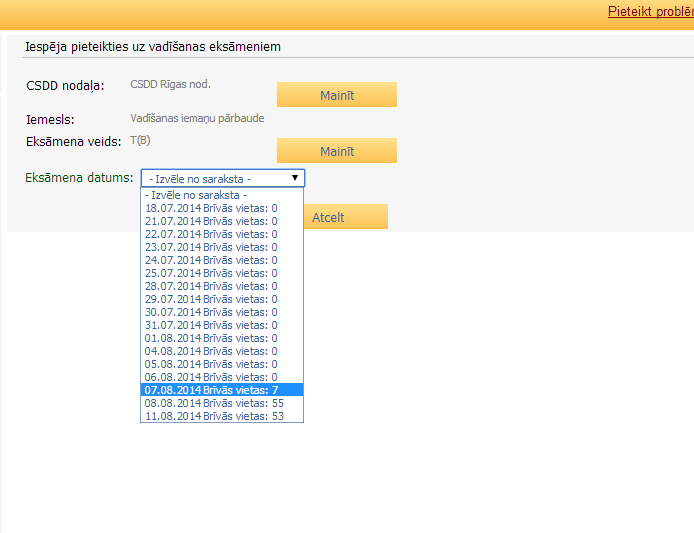The image size is (694, 533).
Task: Pick 06.08.2014 from the dropdown list
Action: (222, 377)
